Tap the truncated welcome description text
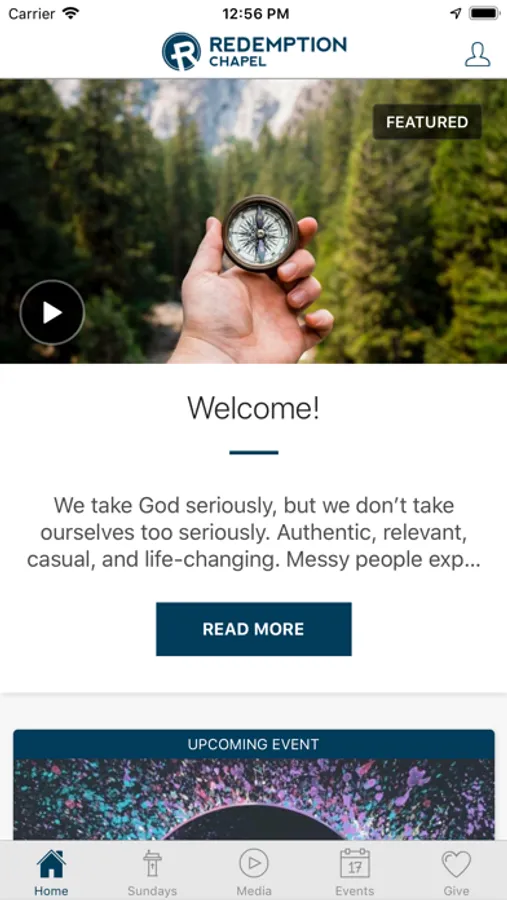 254,533
